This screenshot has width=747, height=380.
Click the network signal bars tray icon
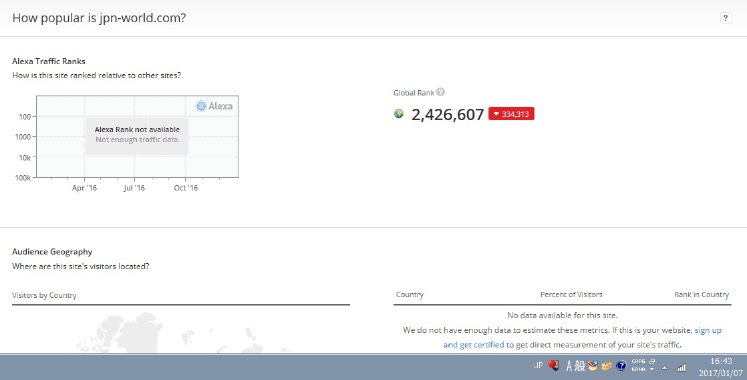[681, 367]
